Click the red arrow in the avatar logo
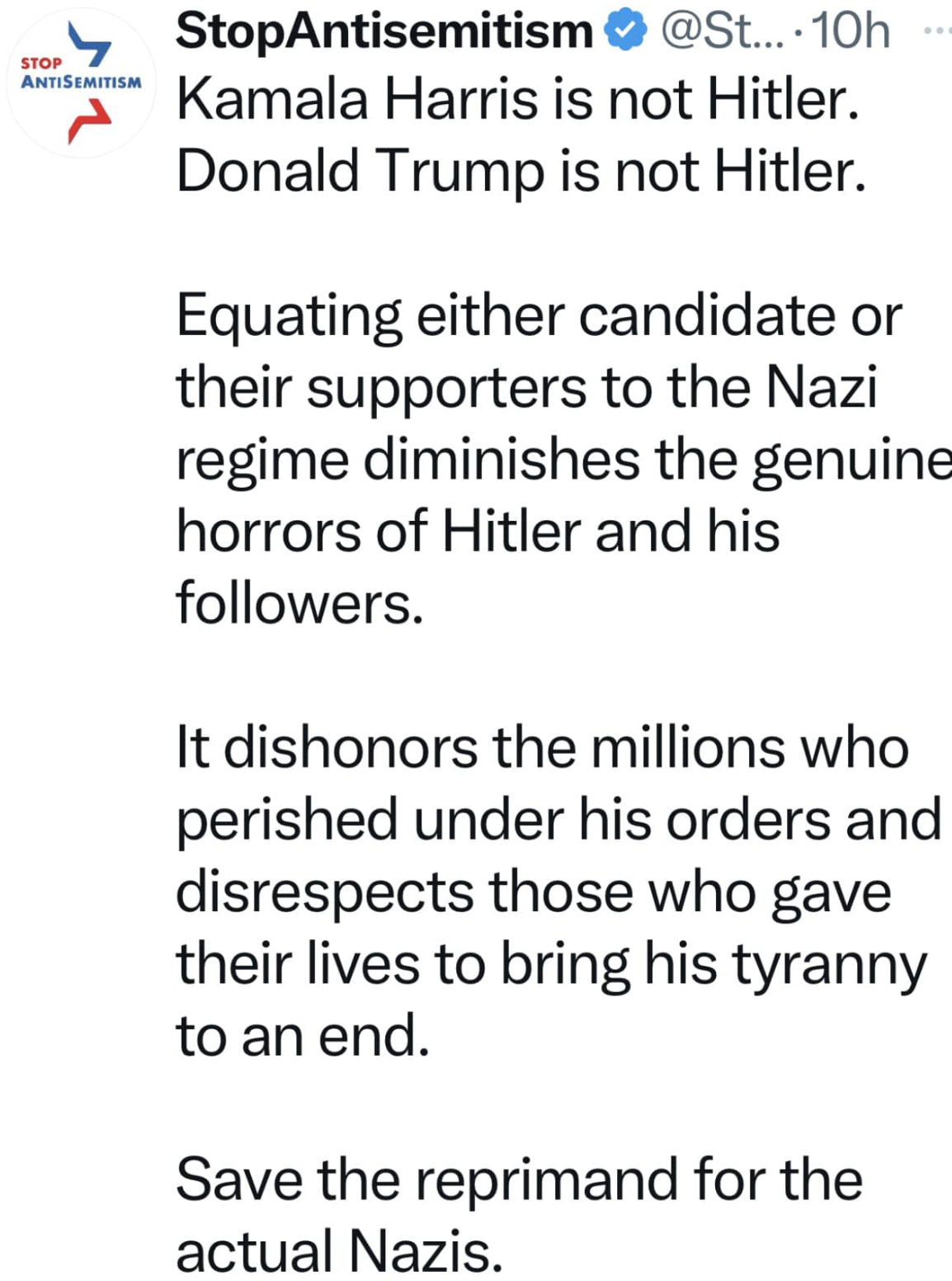This screenshot has height=1281, width=952. [x=87, y=121]
